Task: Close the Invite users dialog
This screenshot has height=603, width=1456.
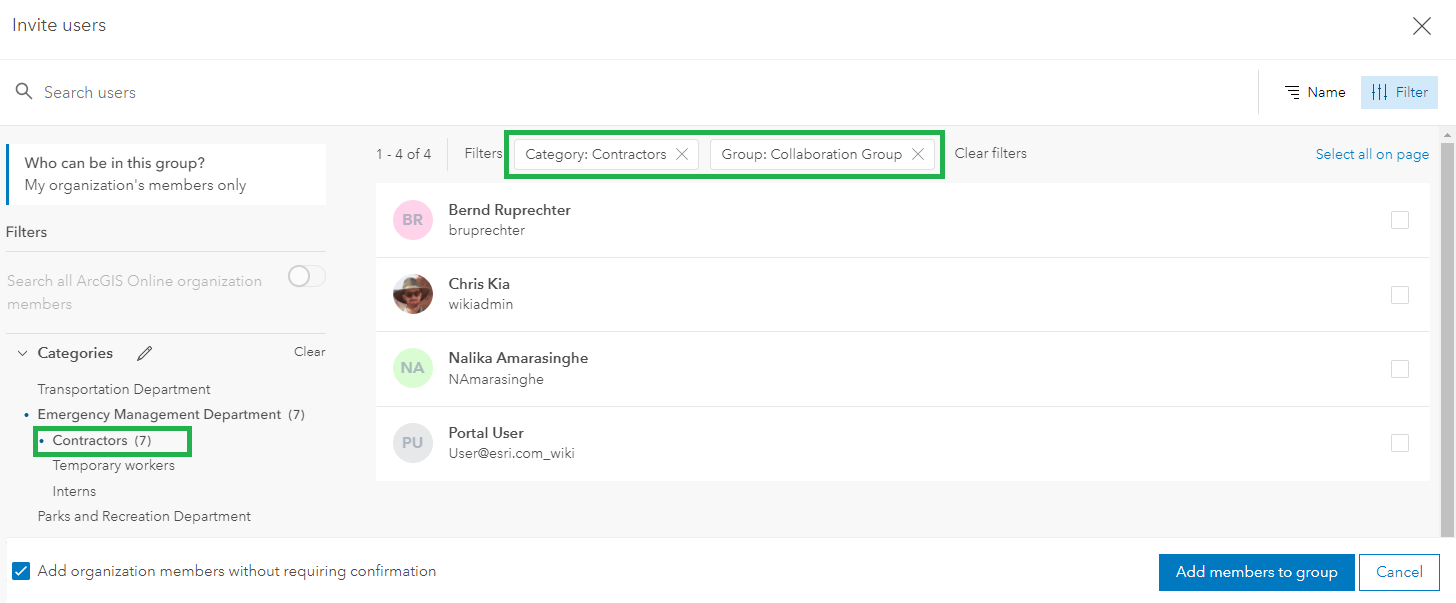Action: (x=1421, y=26)
